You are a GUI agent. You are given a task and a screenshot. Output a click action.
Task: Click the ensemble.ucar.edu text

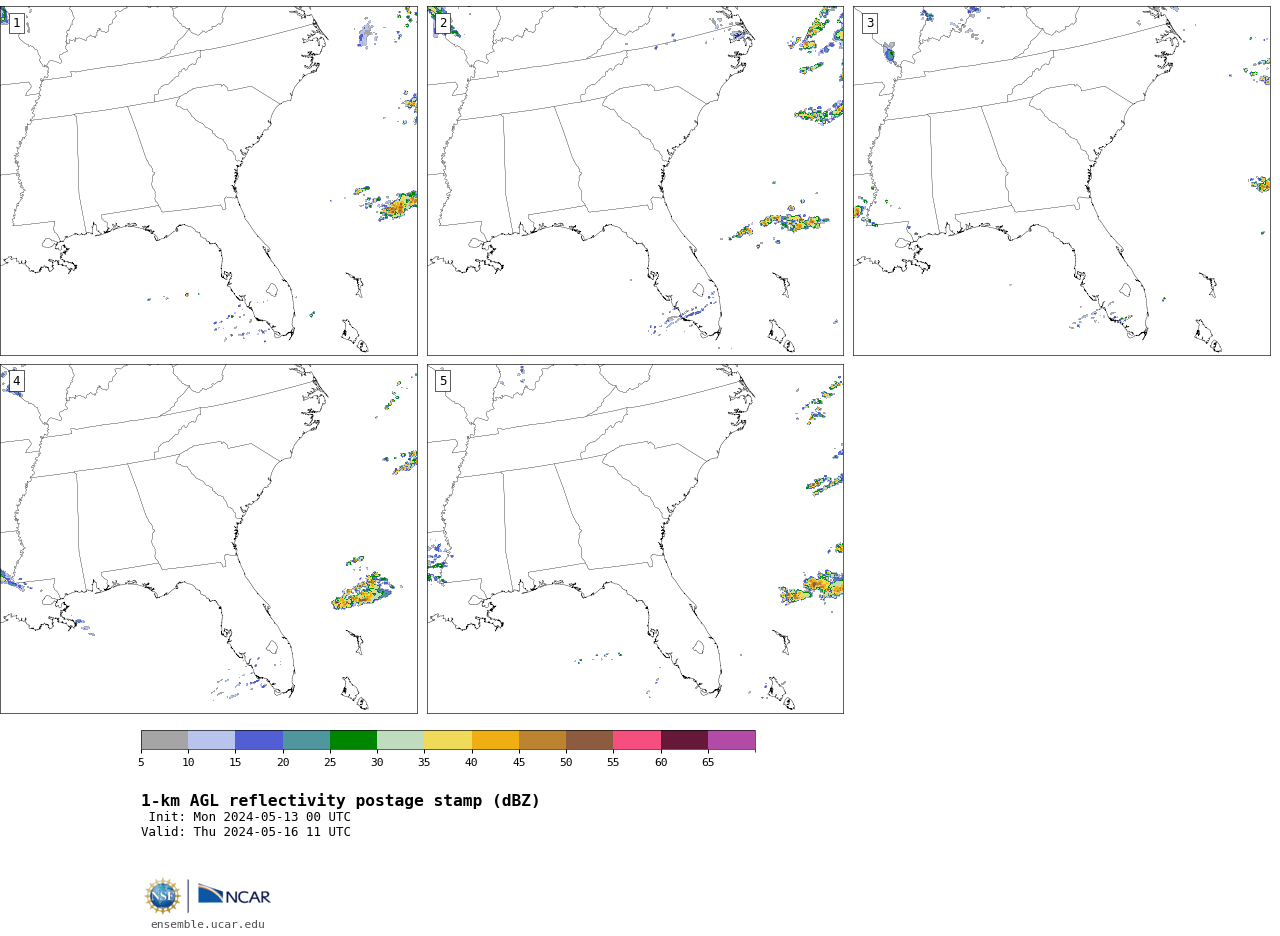click(x=208, y=925)
